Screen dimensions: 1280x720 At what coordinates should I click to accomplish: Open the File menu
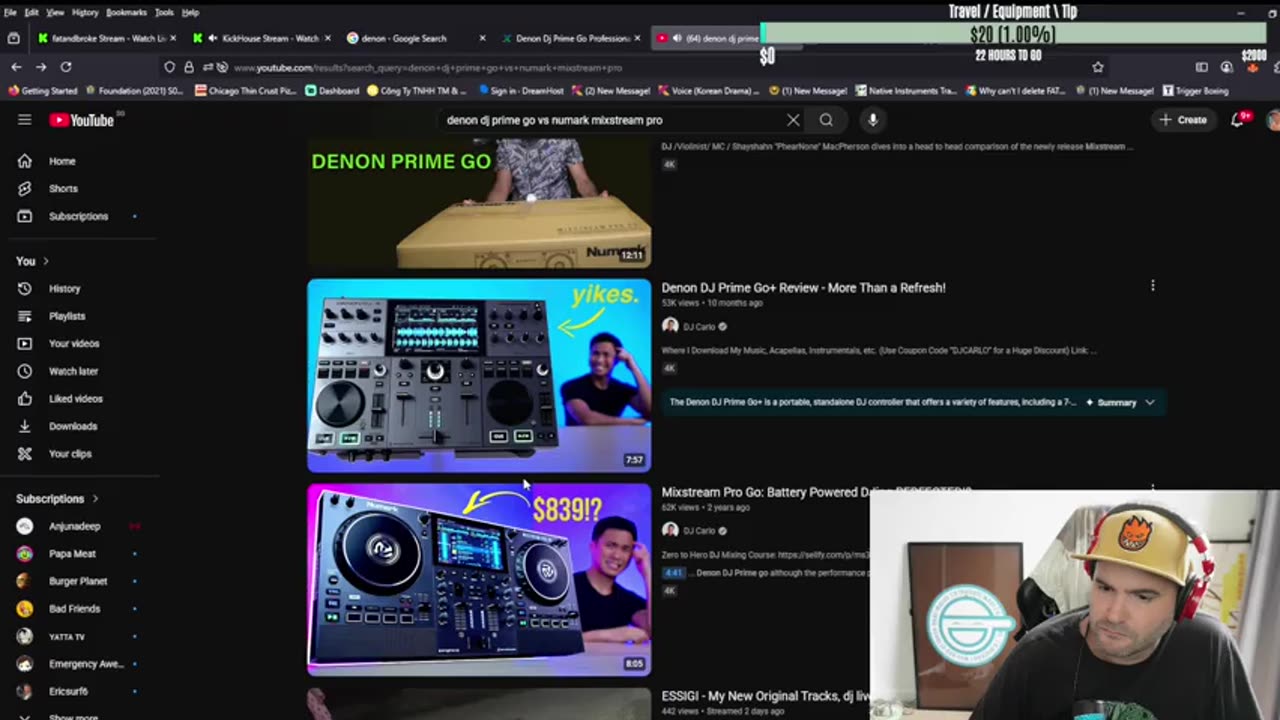[x=10, y=12]
